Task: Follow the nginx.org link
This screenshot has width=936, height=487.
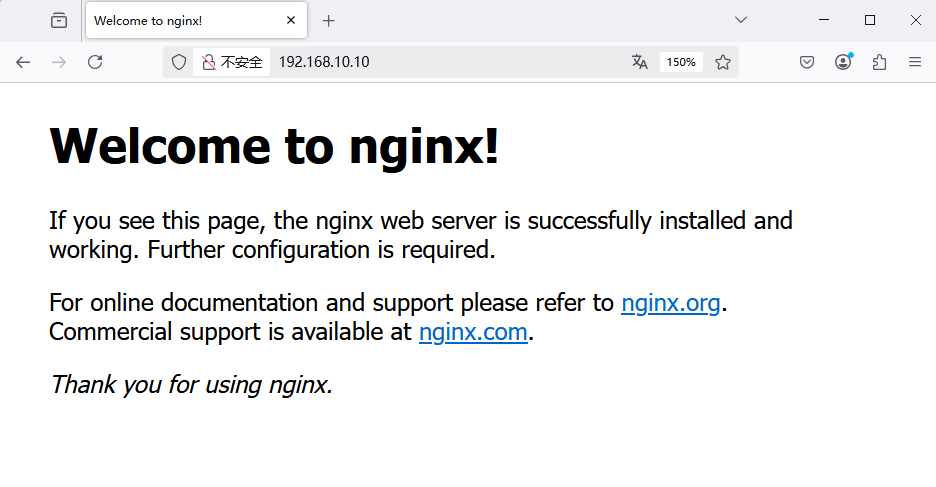Action: [x=670, y=302]
